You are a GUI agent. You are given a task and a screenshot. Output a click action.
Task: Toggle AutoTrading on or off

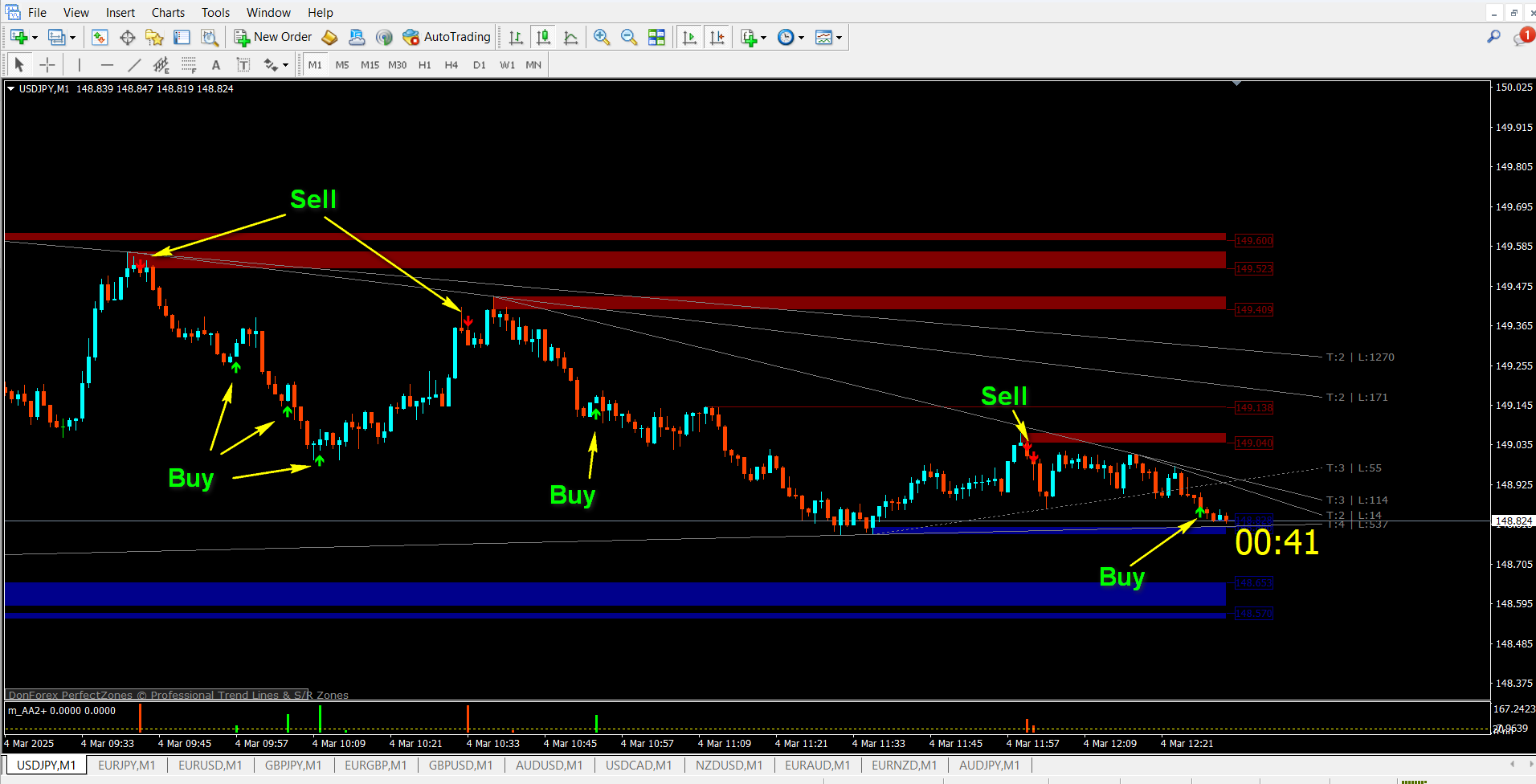pyautogui.click(x=447, y=37)
